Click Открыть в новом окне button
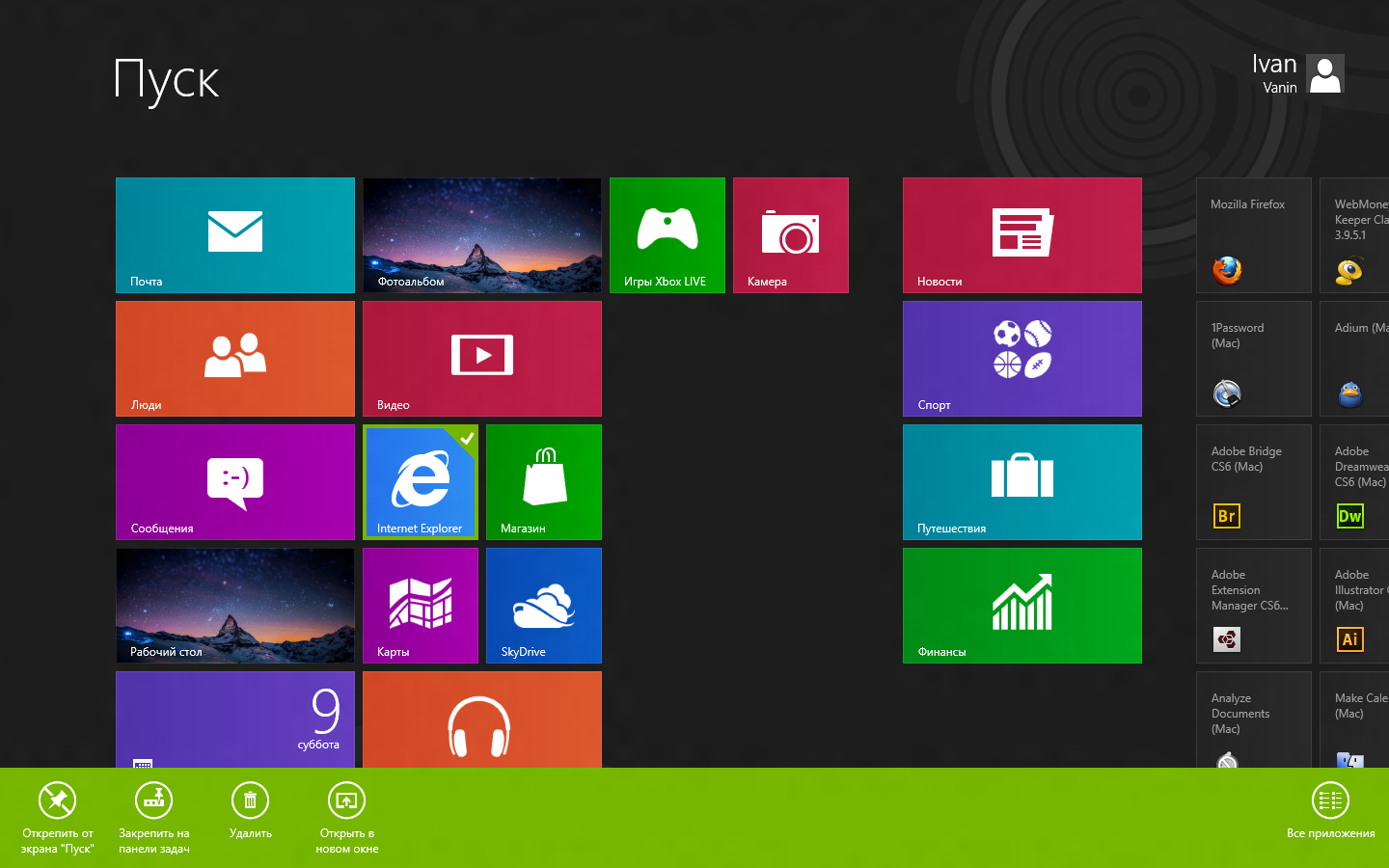Screen dimensions: 1389x868 347,818
